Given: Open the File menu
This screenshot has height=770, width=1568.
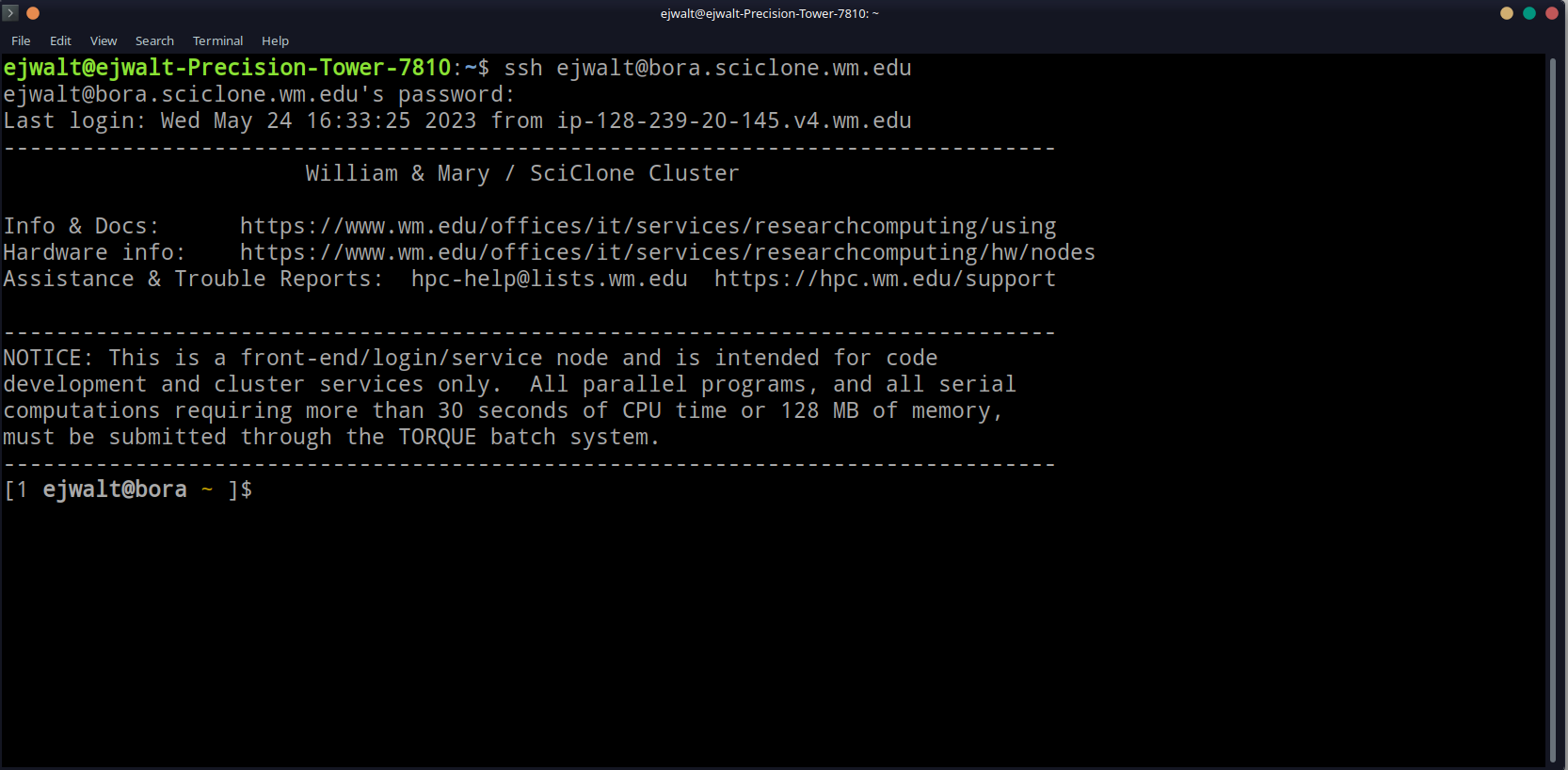Looking at the screenshot, I should coord(21,41).
